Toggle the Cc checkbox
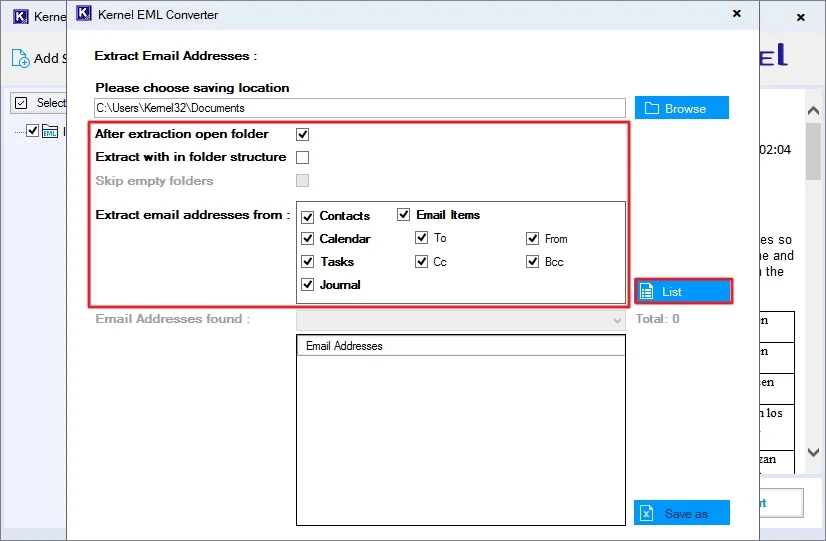Image resolution: width=826 pixels, height=541 pixels. pos(422,262)
